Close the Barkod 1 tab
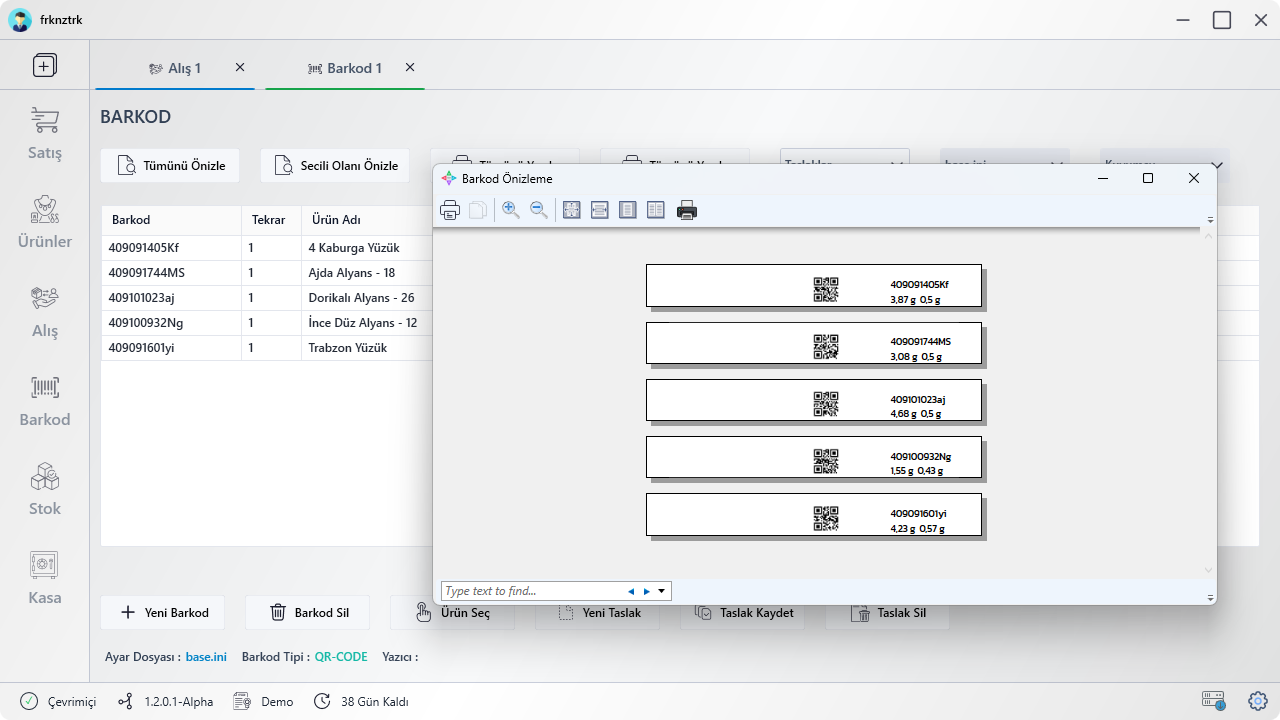 [x=410, y=67]
